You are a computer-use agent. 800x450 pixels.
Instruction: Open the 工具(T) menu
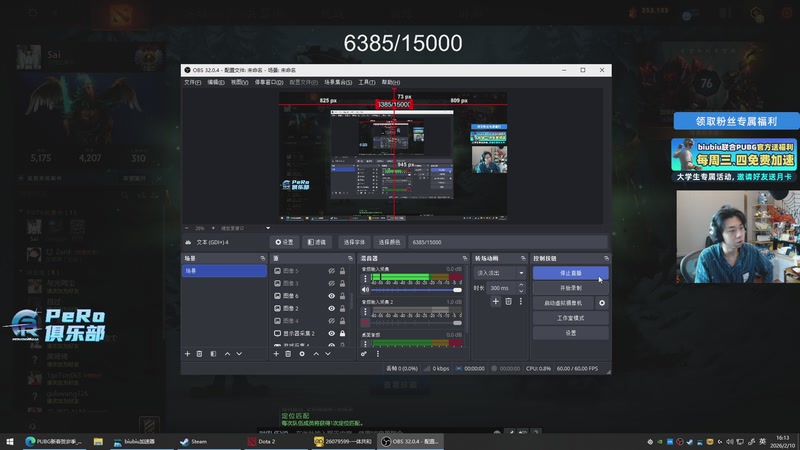coord(366,82)
